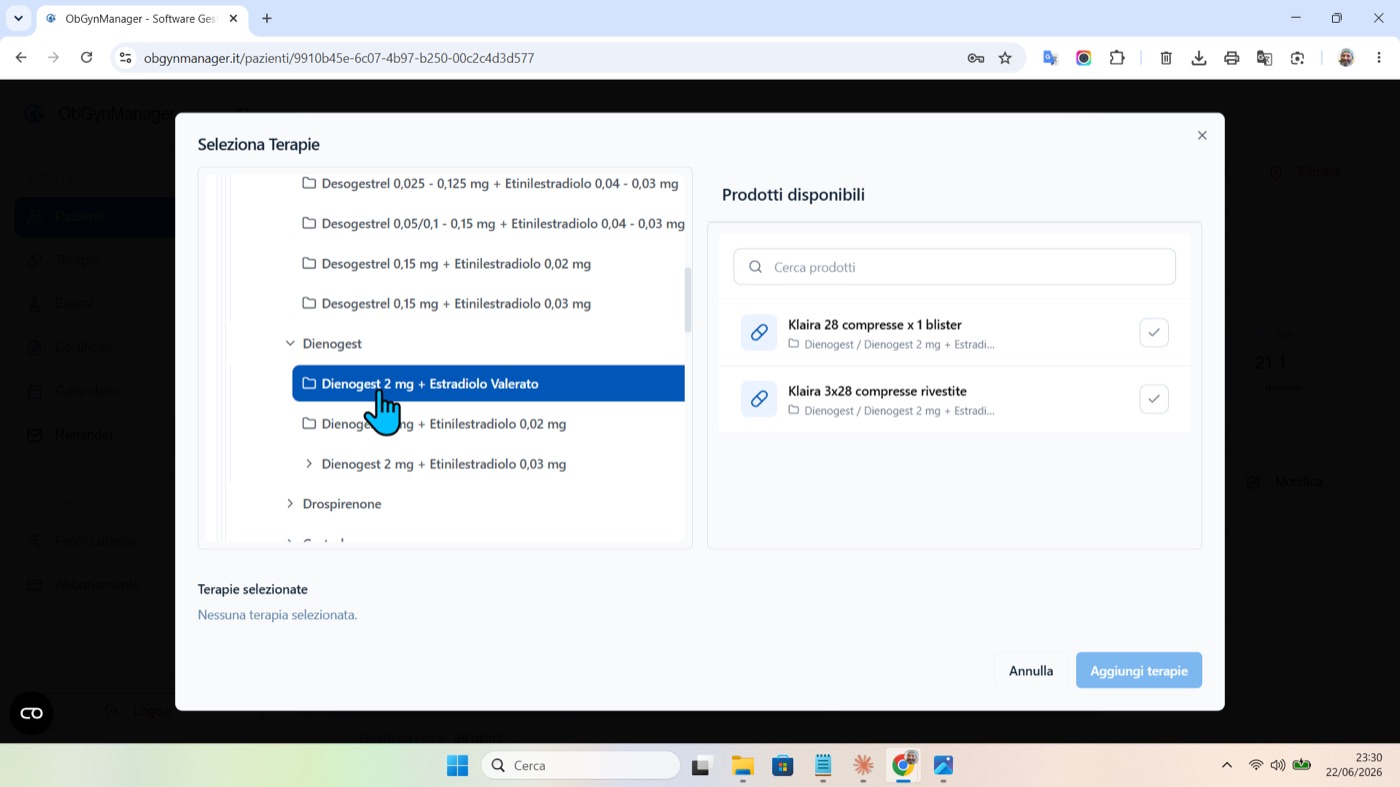This screenshot has height=787, width=1400.
Task: Click folder icon of Dienogest 2 mg + Estradiolo Valerato
Action: coord(309,383)
